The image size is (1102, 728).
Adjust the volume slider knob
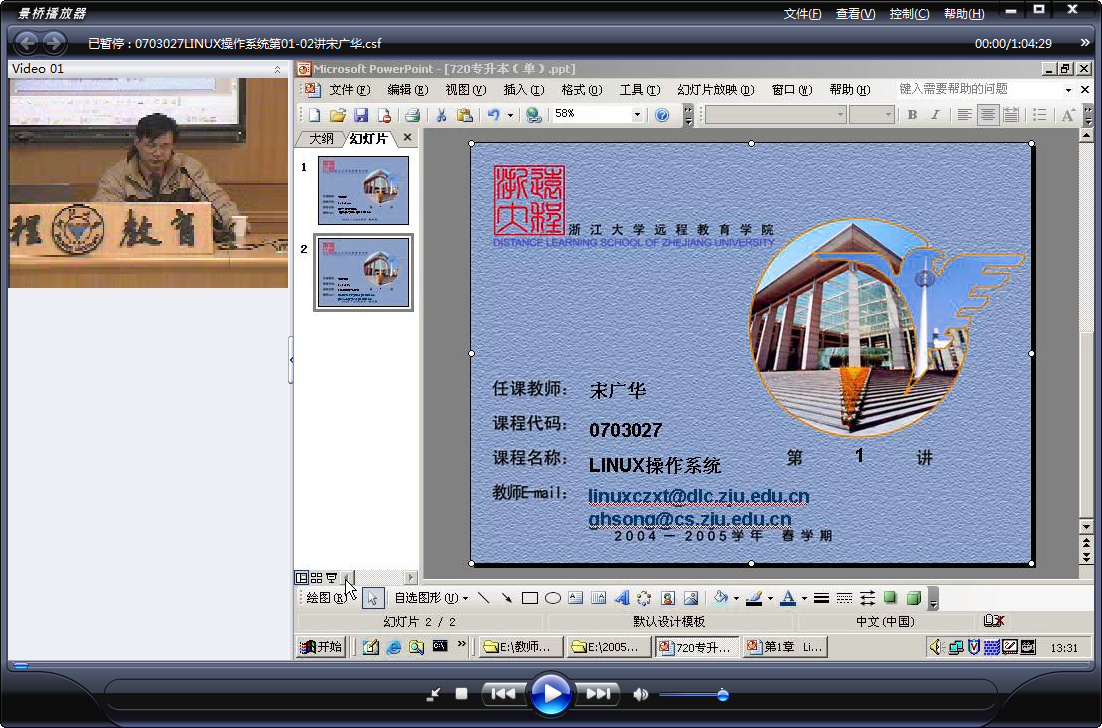click(722, 695)
